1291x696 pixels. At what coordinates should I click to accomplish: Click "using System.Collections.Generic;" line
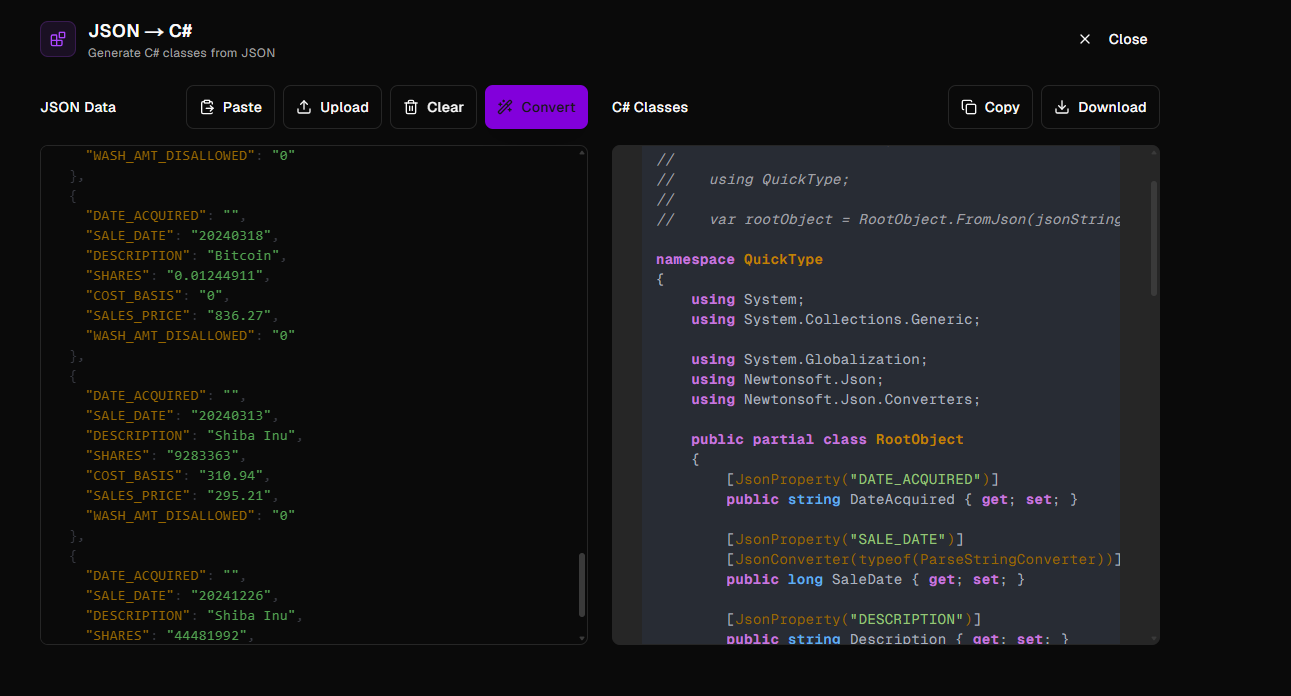pos(836,319)
